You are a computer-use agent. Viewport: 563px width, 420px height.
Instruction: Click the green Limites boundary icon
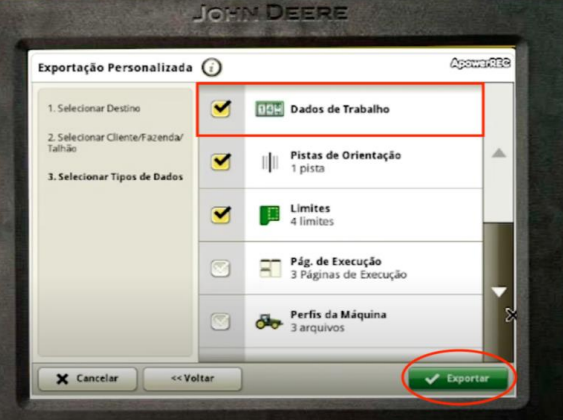pos(269,215)
